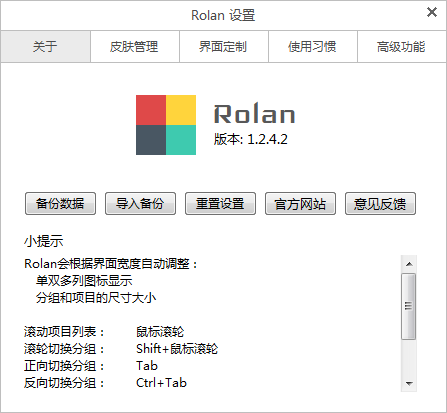Select the 使用习惯 tab
The image size is (447, 413).
pos(313,47)
